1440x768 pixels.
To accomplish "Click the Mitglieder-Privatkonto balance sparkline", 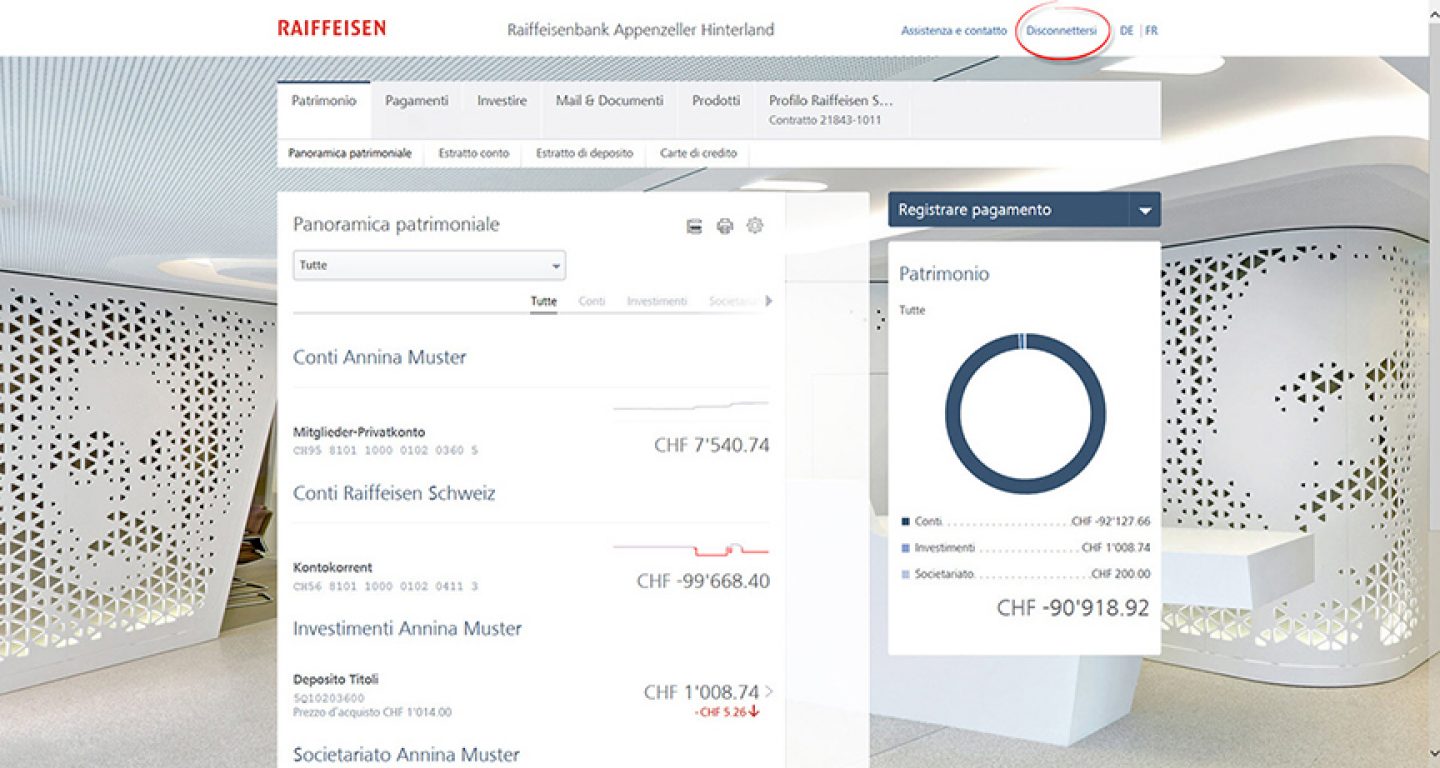I will click(x=691, y=406).
